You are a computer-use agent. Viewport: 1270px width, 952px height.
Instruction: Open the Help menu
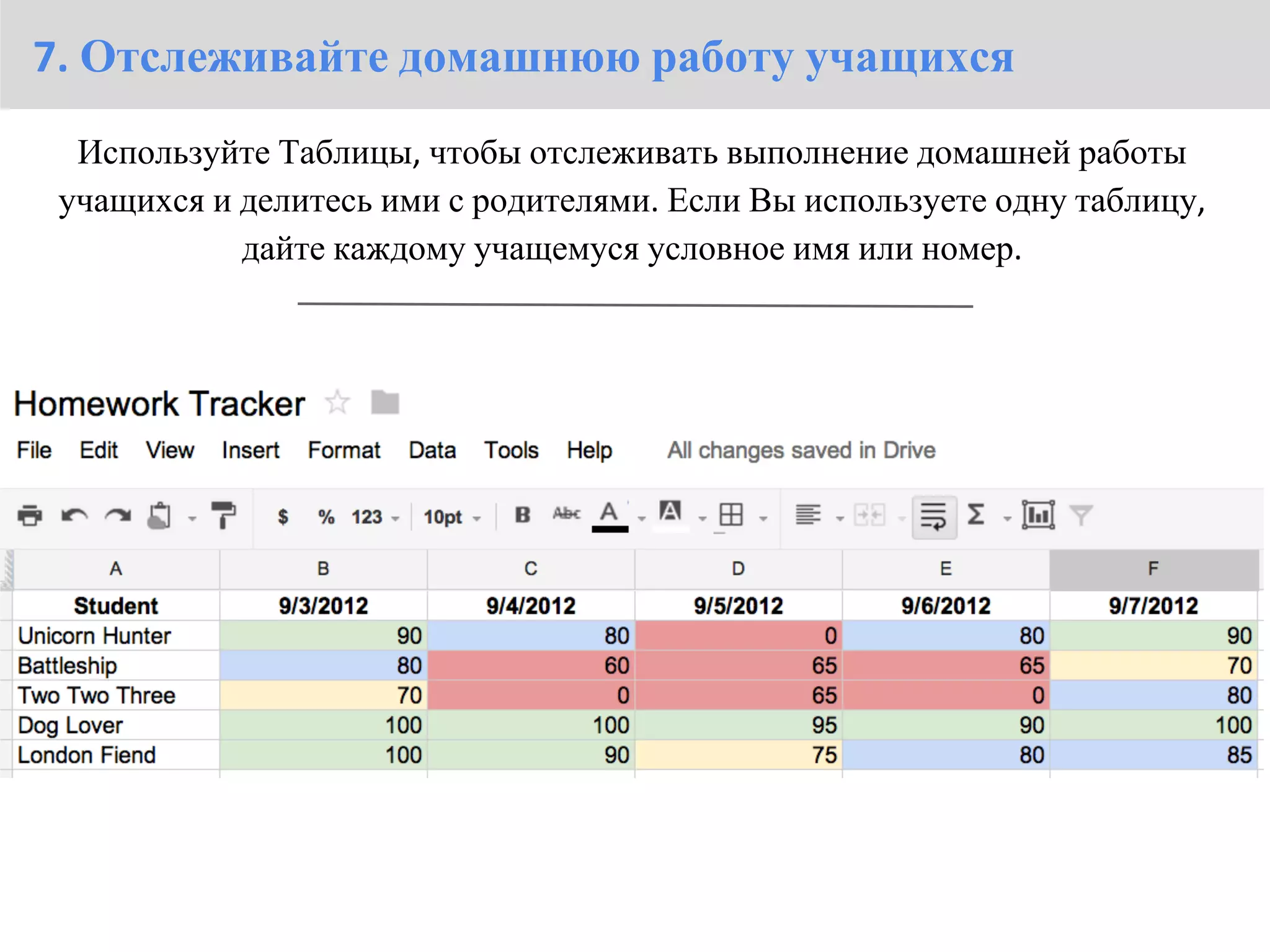pyautogui.click(x=589, y=450)
